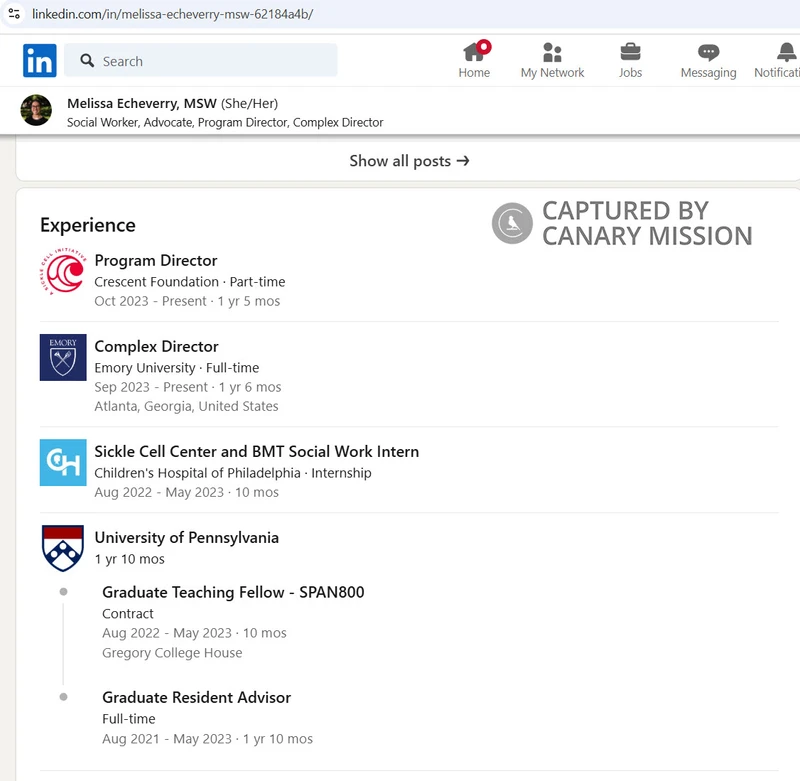Select 'Crescent Foundation · Part-time' text

[x=190, y=282]
